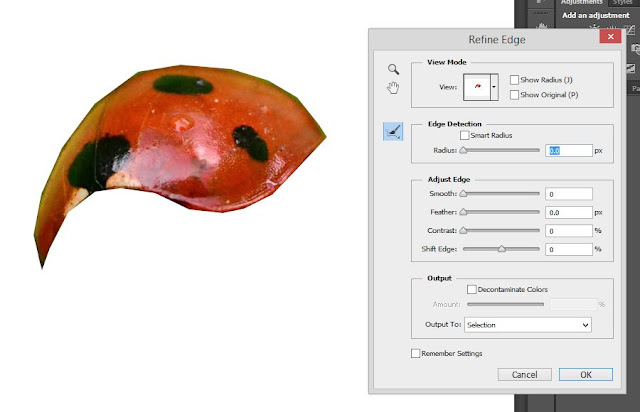Switch to the Styles panel tab
The height and width of the screenshot is (412, 640).
pyautogui.click(x=622, y=2)
